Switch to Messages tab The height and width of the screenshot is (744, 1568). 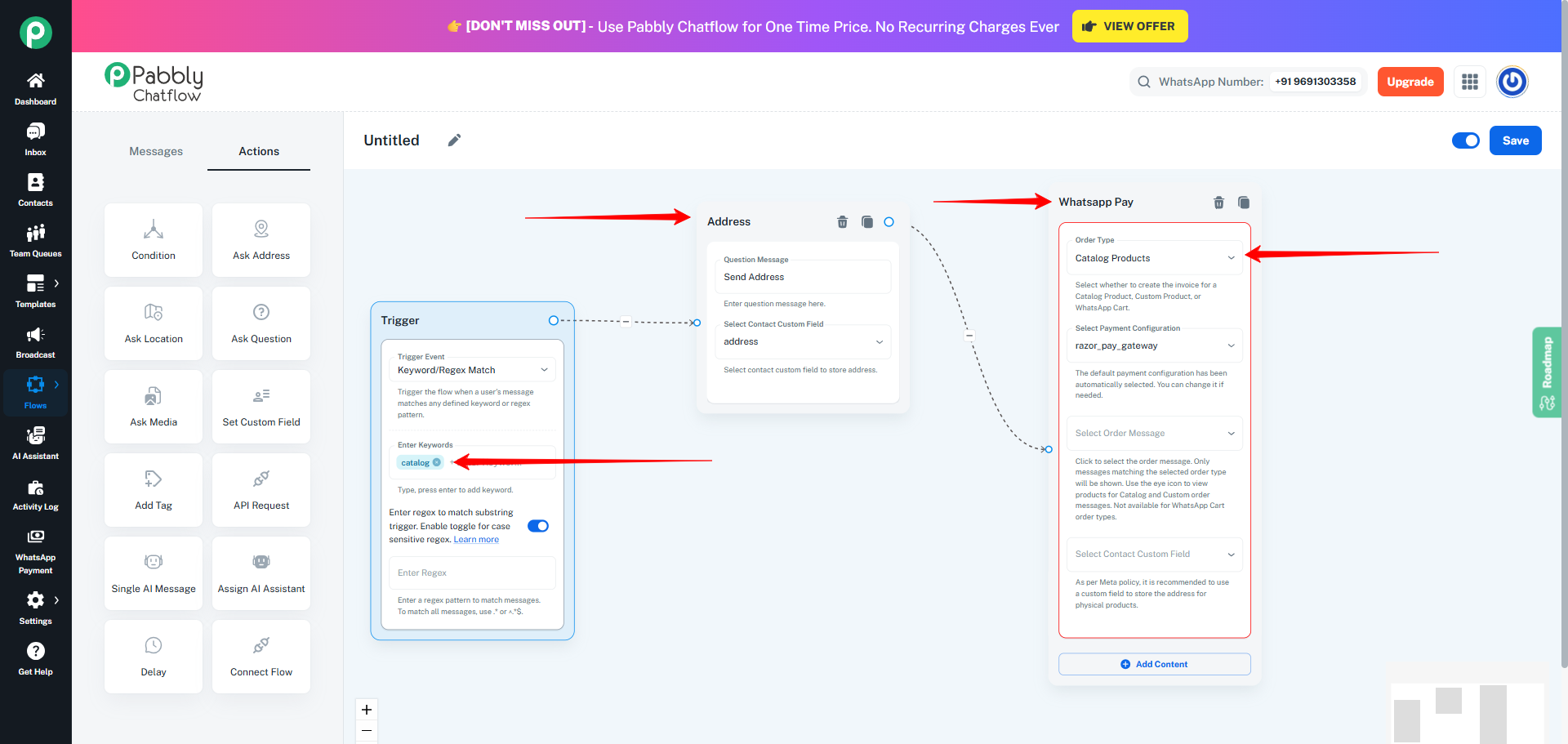tap(156, 151)
